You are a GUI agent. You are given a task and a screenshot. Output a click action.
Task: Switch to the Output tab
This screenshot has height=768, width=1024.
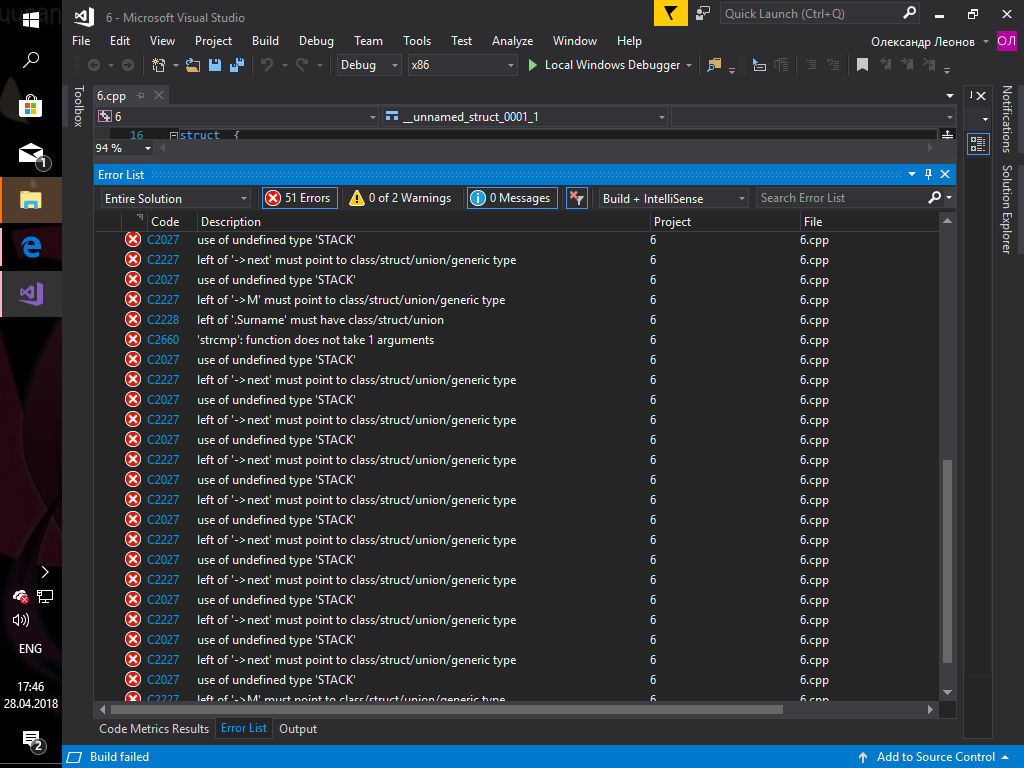click(x=298, y=729)
